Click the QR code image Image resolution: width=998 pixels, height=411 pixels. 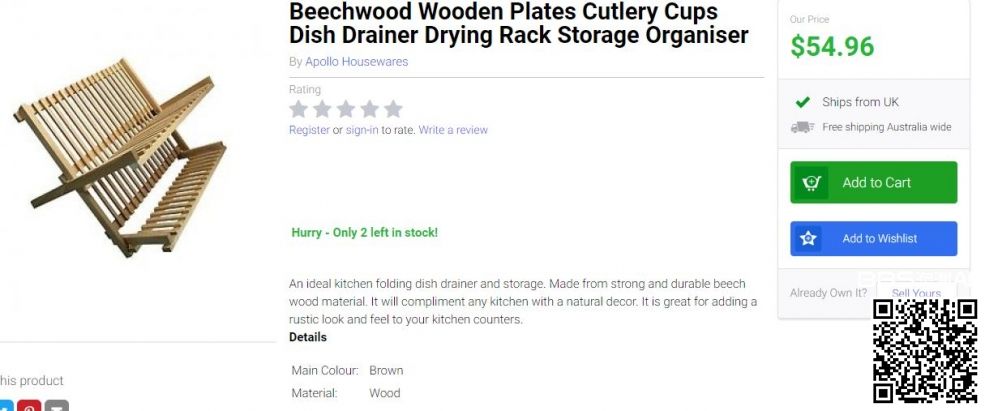(924, 350)
